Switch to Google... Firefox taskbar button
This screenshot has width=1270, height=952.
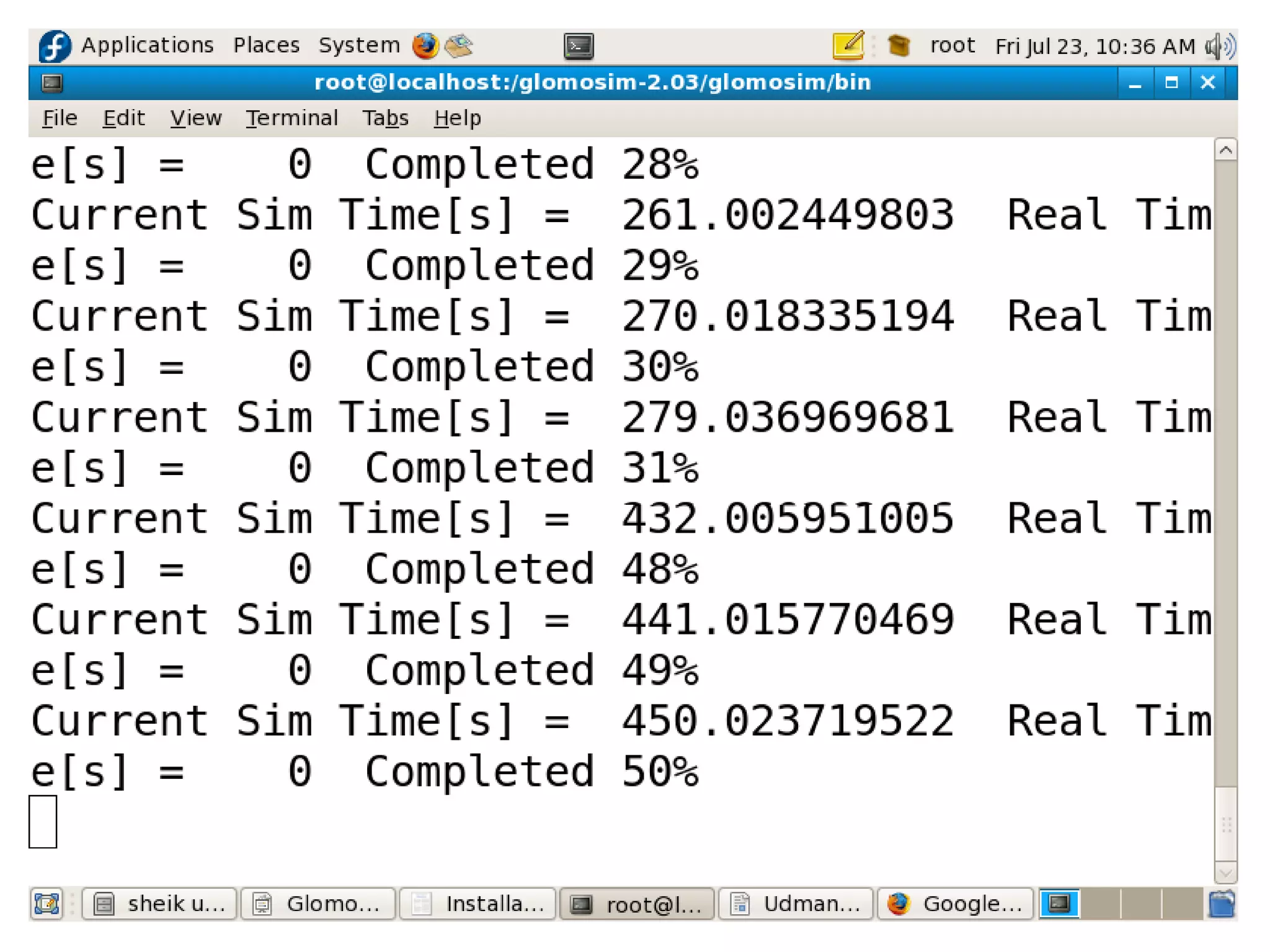[x=955, y=904]
